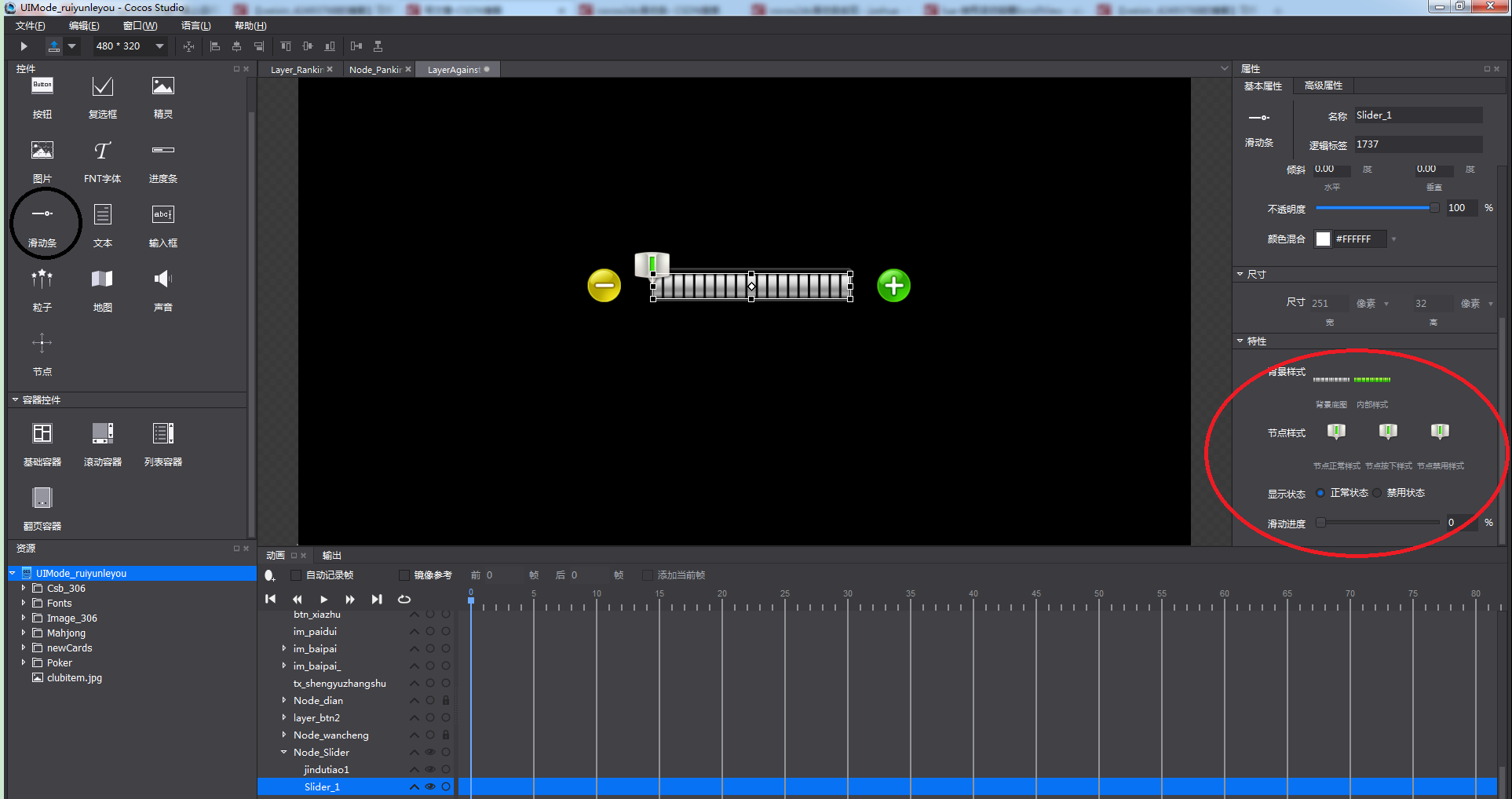Select the 禁用状态 radio button
Screen dimensions: 1512x799
coord(1378,493)
